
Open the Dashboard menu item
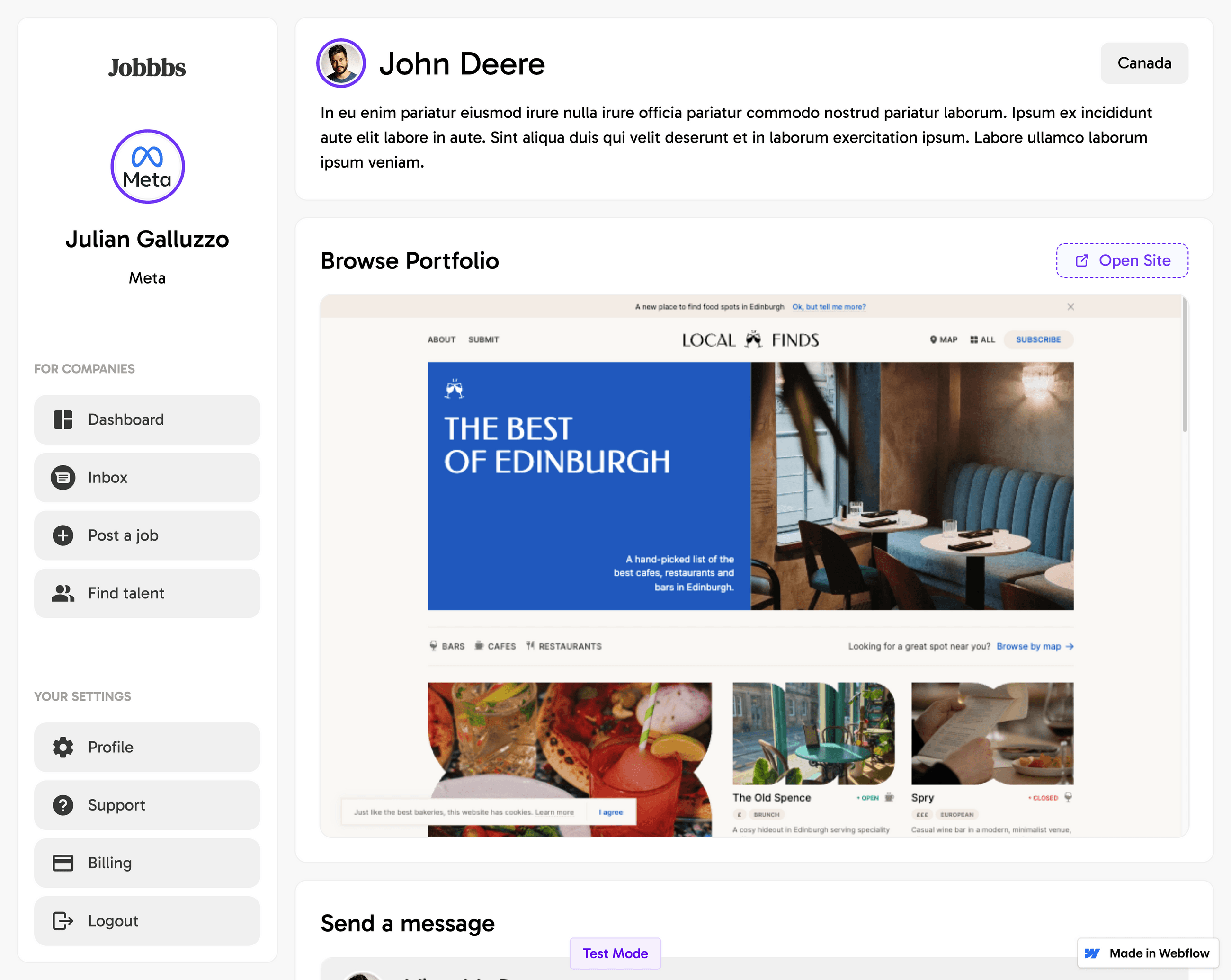147,419
